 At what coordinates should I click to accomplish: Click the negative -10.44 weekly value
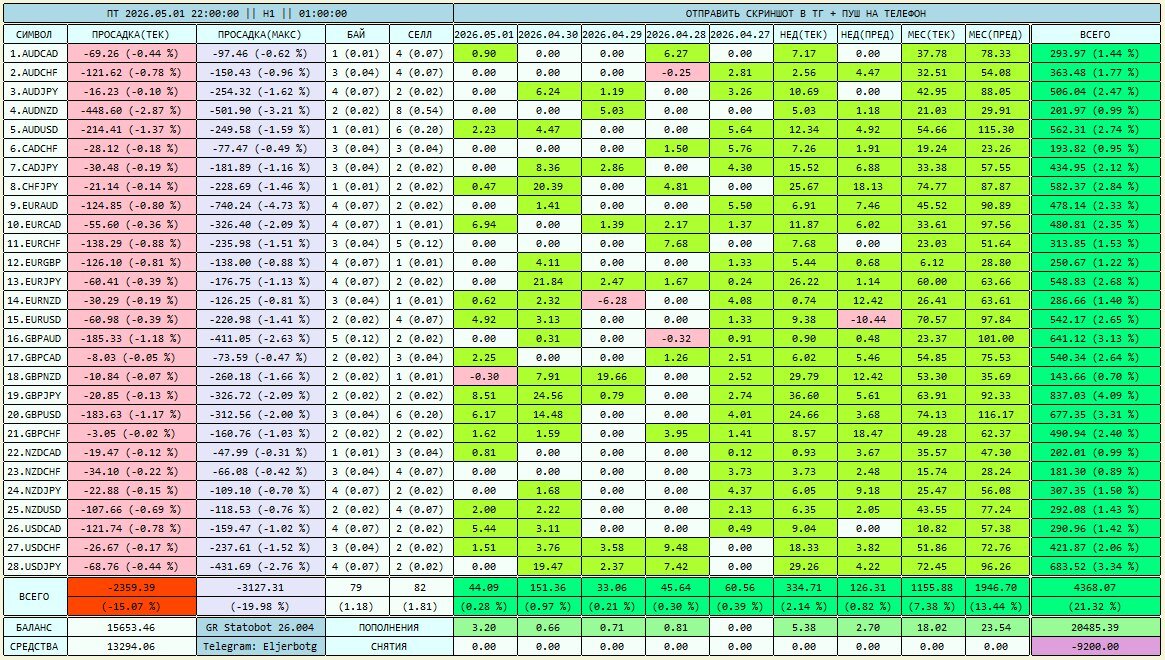[x=868, y=320]
